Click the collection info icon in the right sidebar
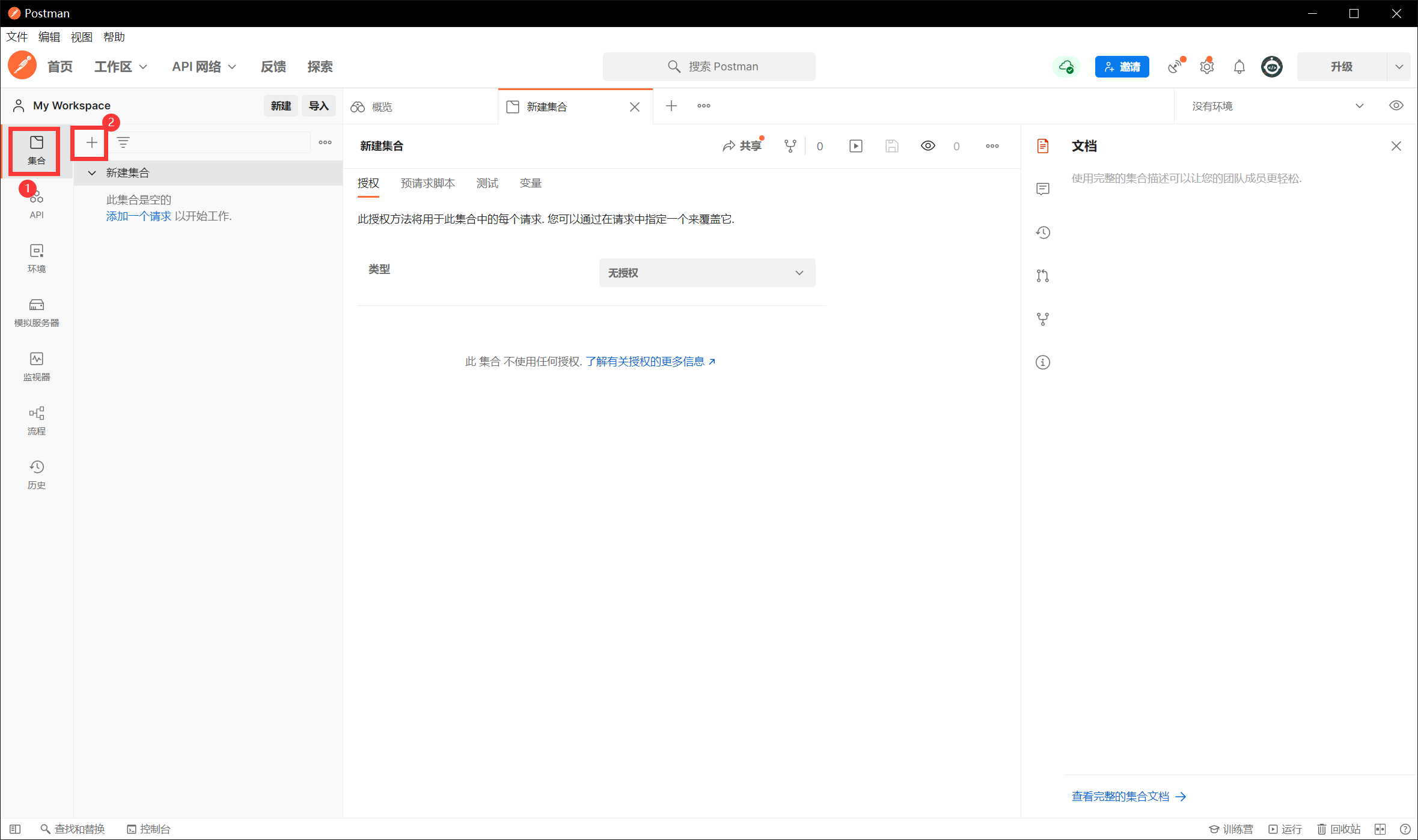1418x840 pixels. (1042, 362)
